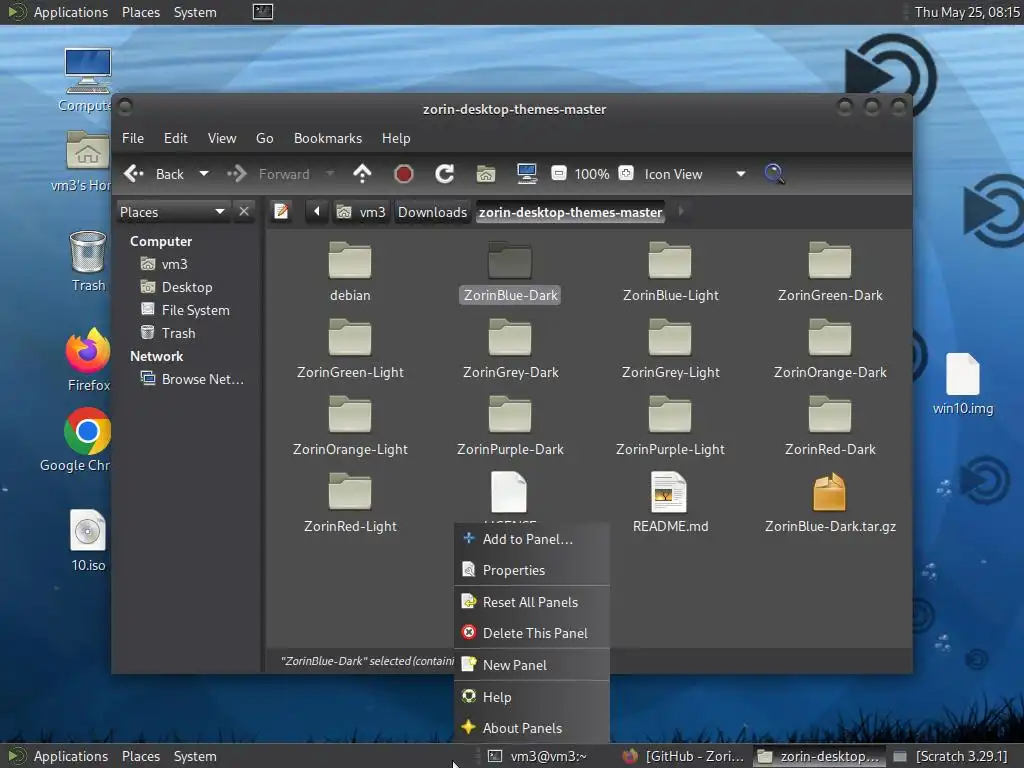Screen dimensions: 1024x768
Task: Toggle text location entry edit button
Action: [x=282, y=212]
